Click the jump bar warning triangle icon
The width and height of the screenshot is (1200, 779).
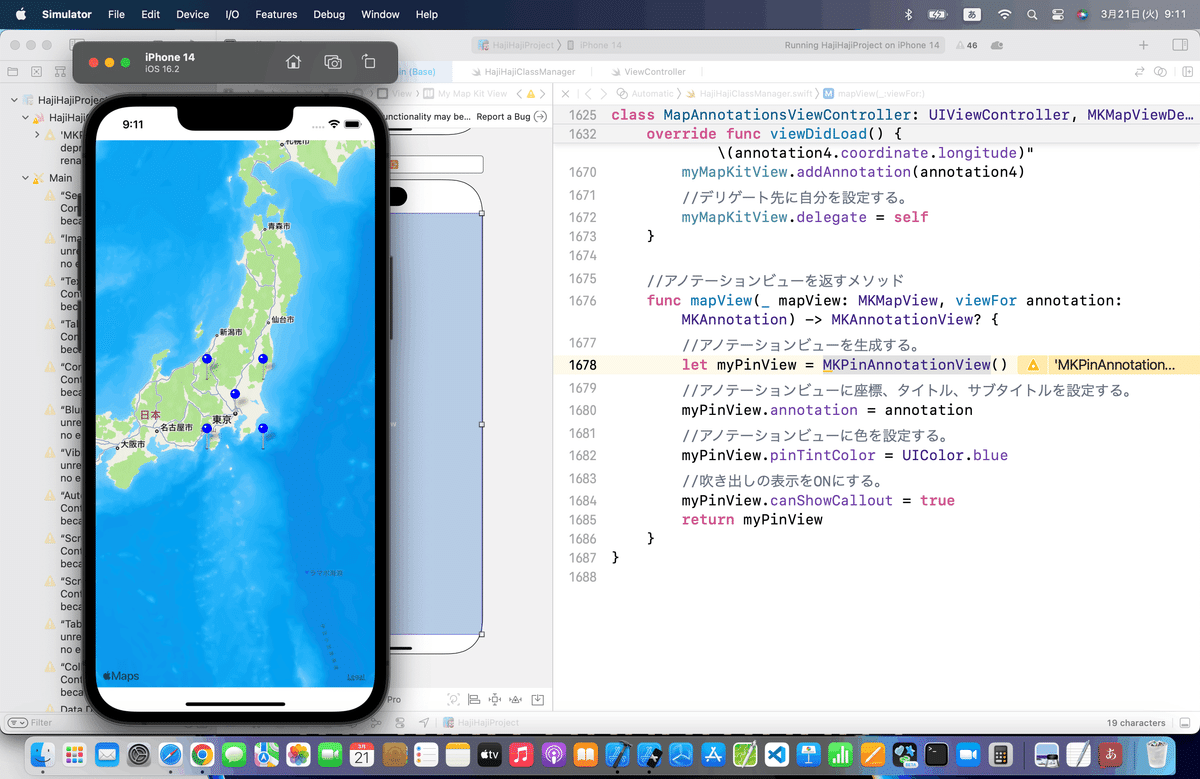point(531,93)
